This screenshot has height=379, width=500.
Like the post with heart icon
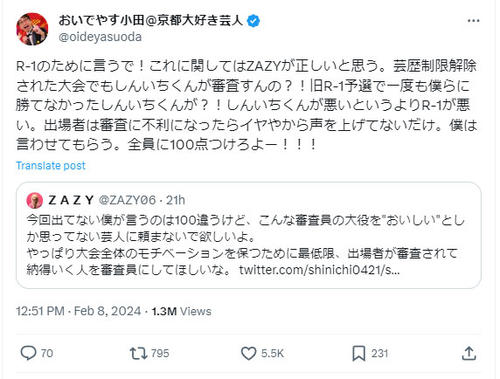[248, 353]
